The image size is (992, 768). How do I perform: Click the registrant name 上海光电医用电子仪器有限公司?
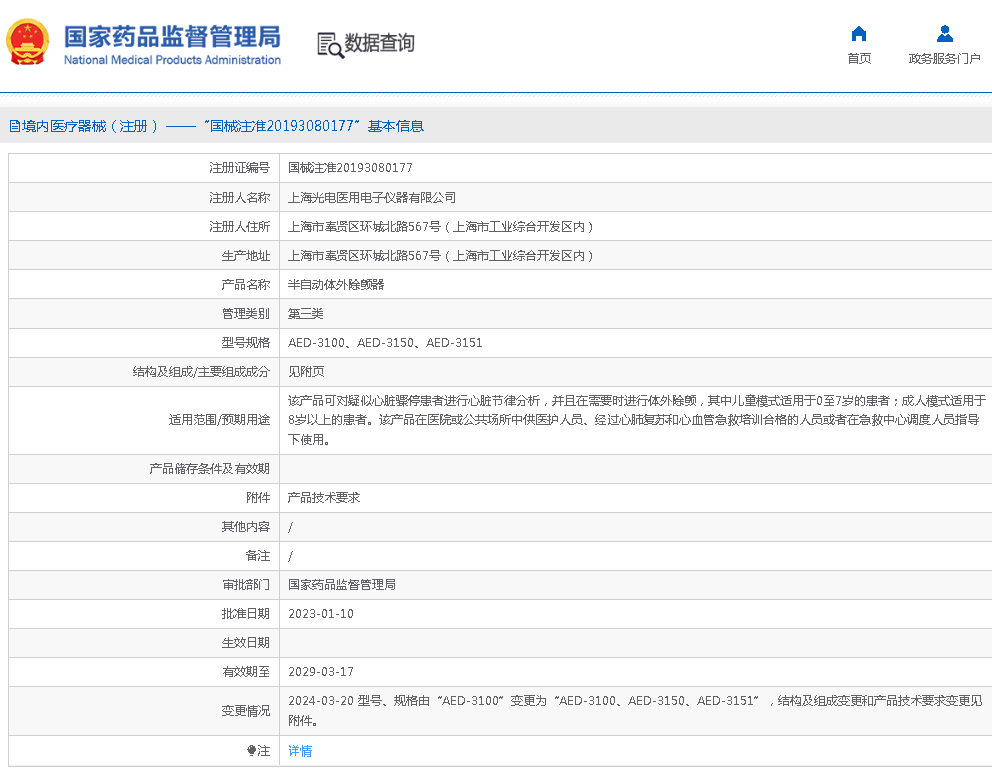[371, 198]
